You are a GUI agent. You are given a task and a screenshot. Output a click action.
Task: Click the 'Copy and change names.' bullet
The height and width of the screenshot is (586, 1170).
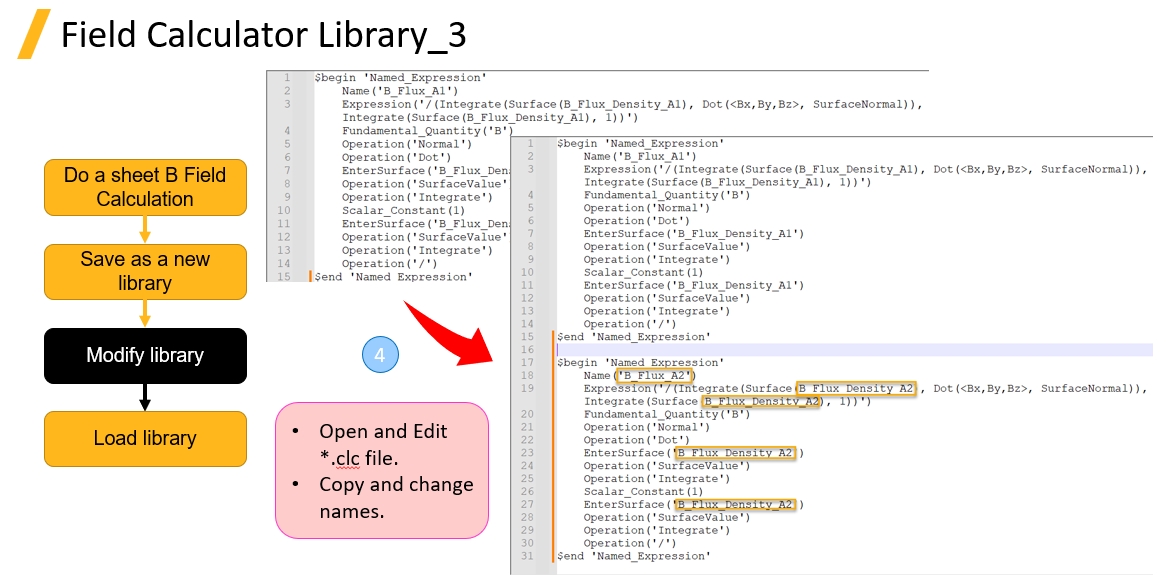click(x=396, y=497)
